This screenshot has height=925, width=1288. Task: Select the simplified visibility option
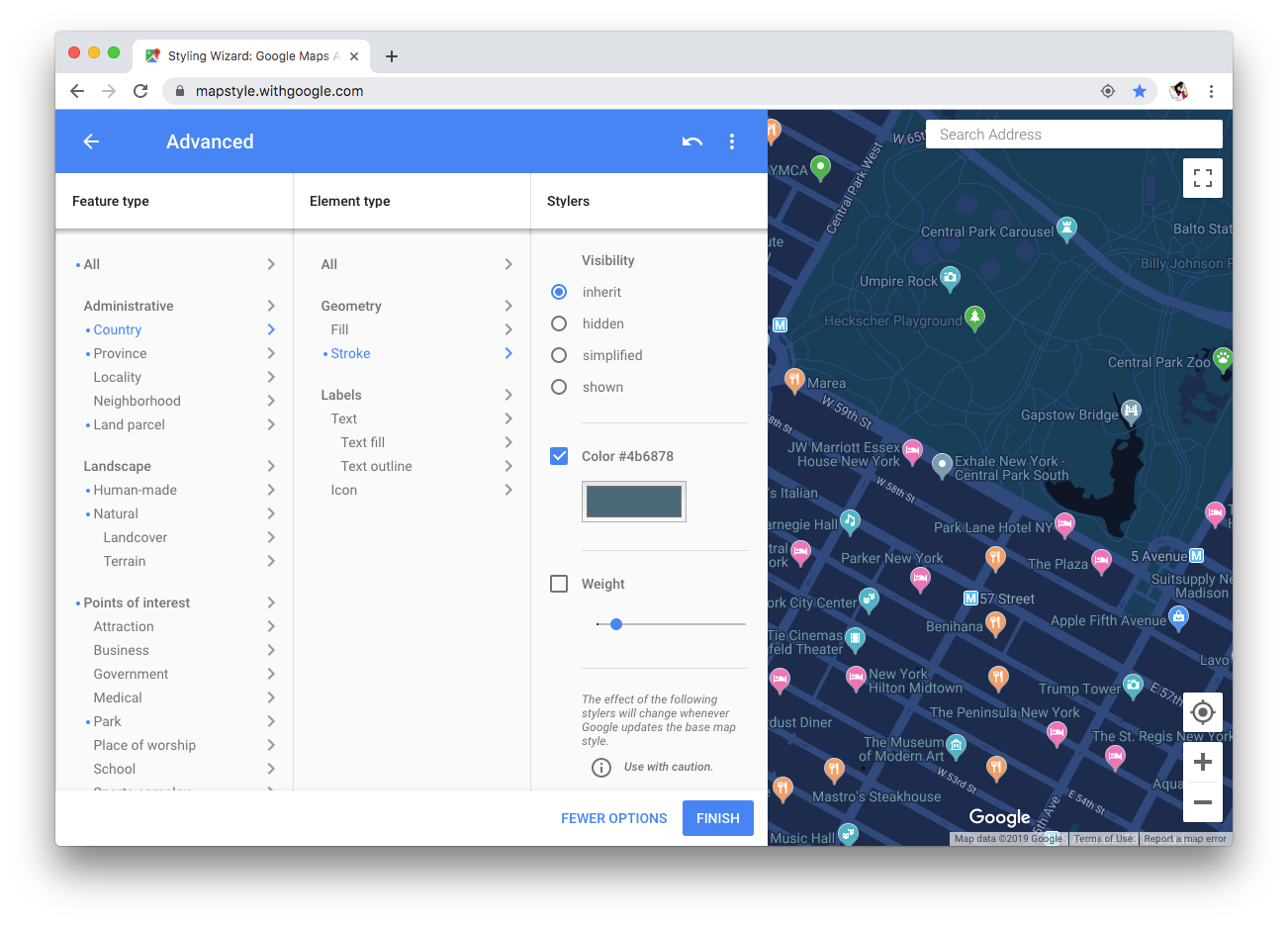(559, 355)
